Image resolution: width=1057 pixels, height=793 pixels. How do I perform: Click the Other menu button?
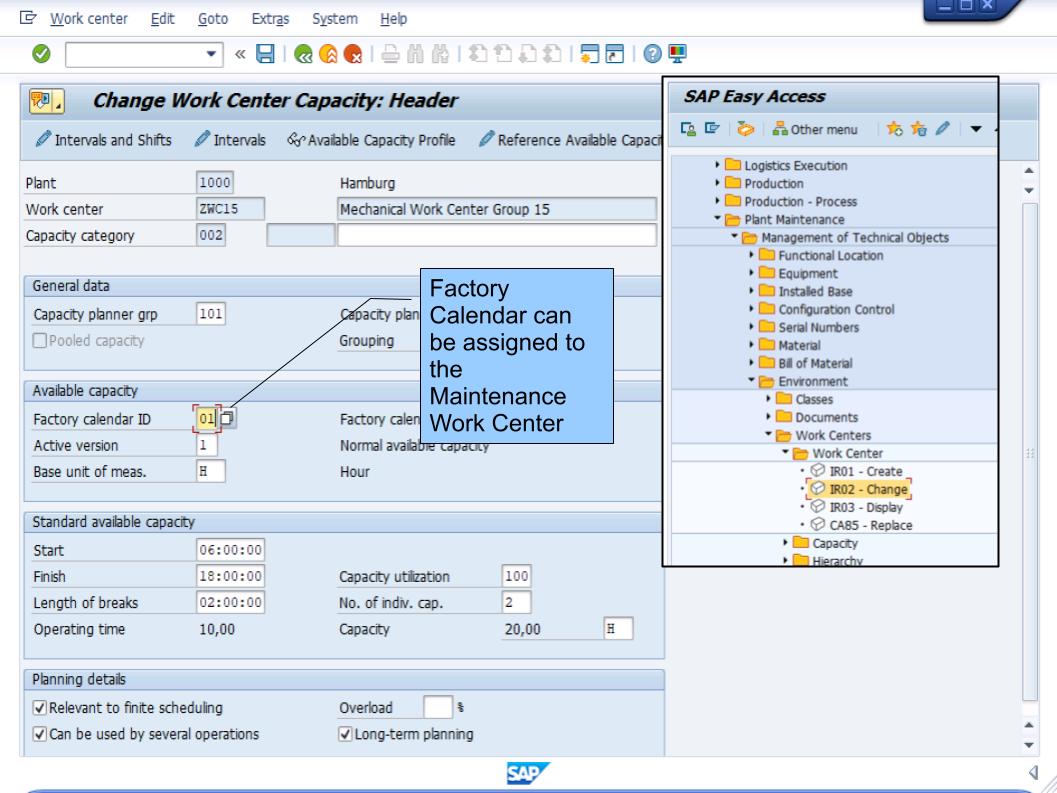815,129
